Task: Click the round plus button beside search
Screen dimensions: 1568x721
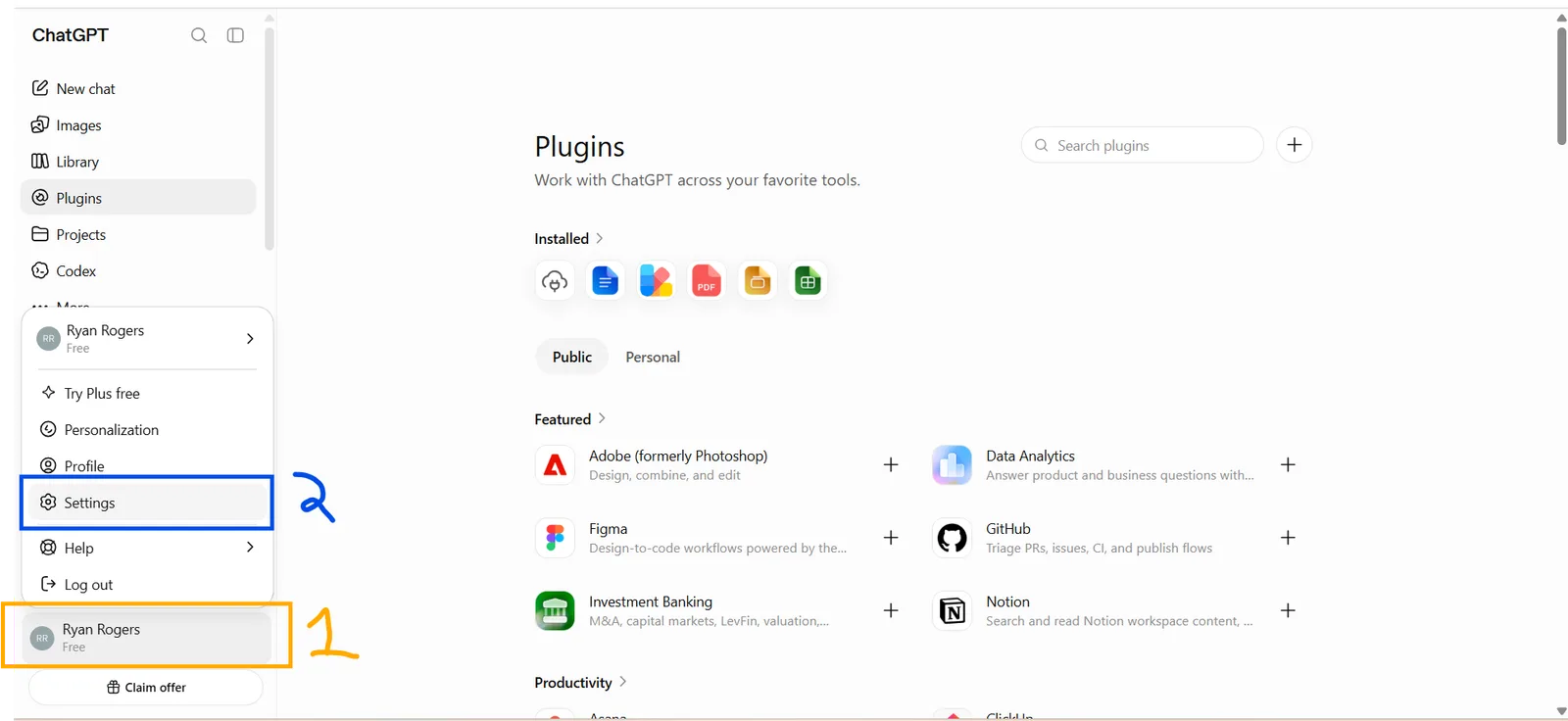Action: click(1295, 145)
